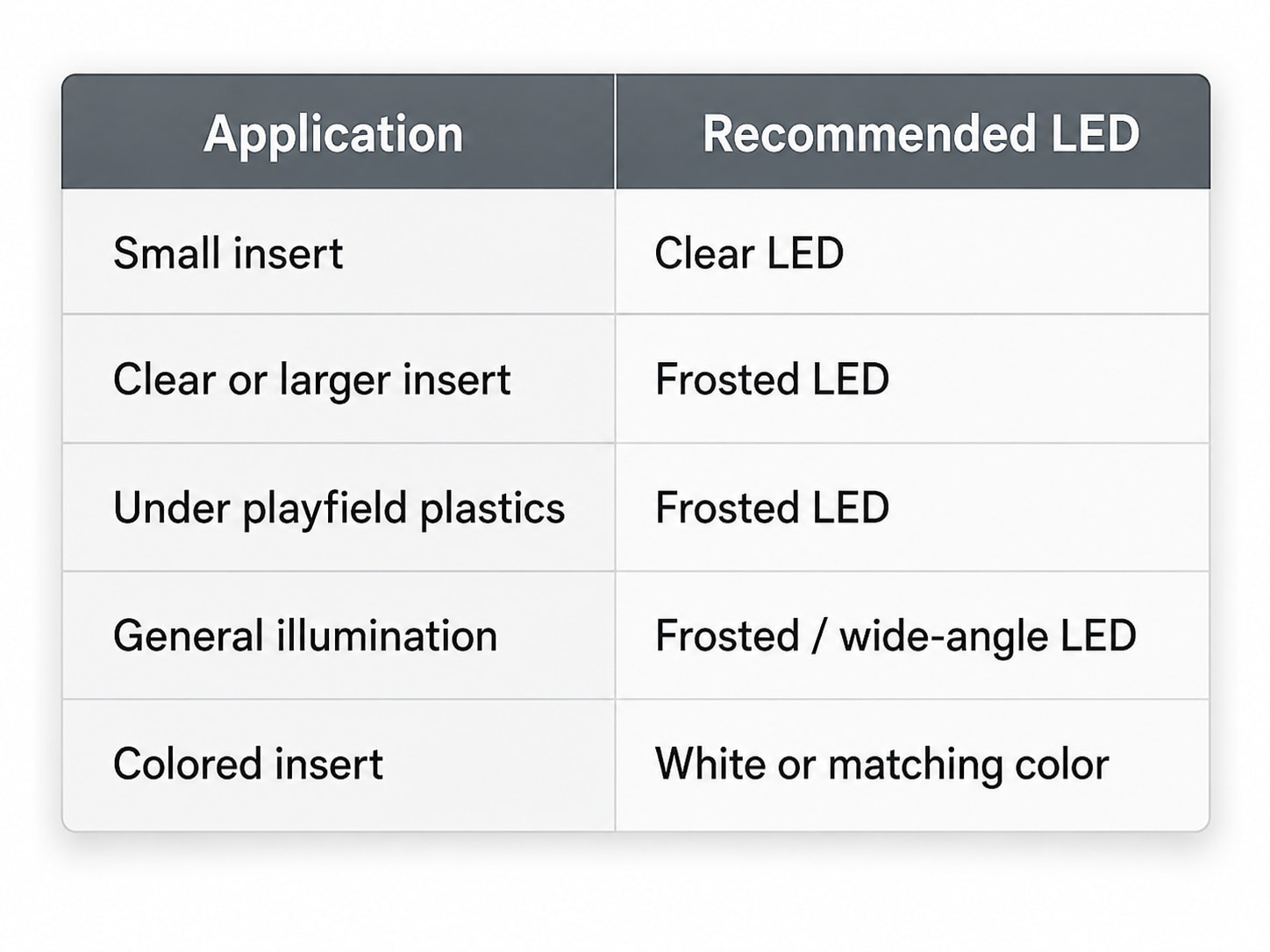Click the White or matching color cell
Screen dimensions: 1270x952
pyautogui.click(x=913, y=764)
